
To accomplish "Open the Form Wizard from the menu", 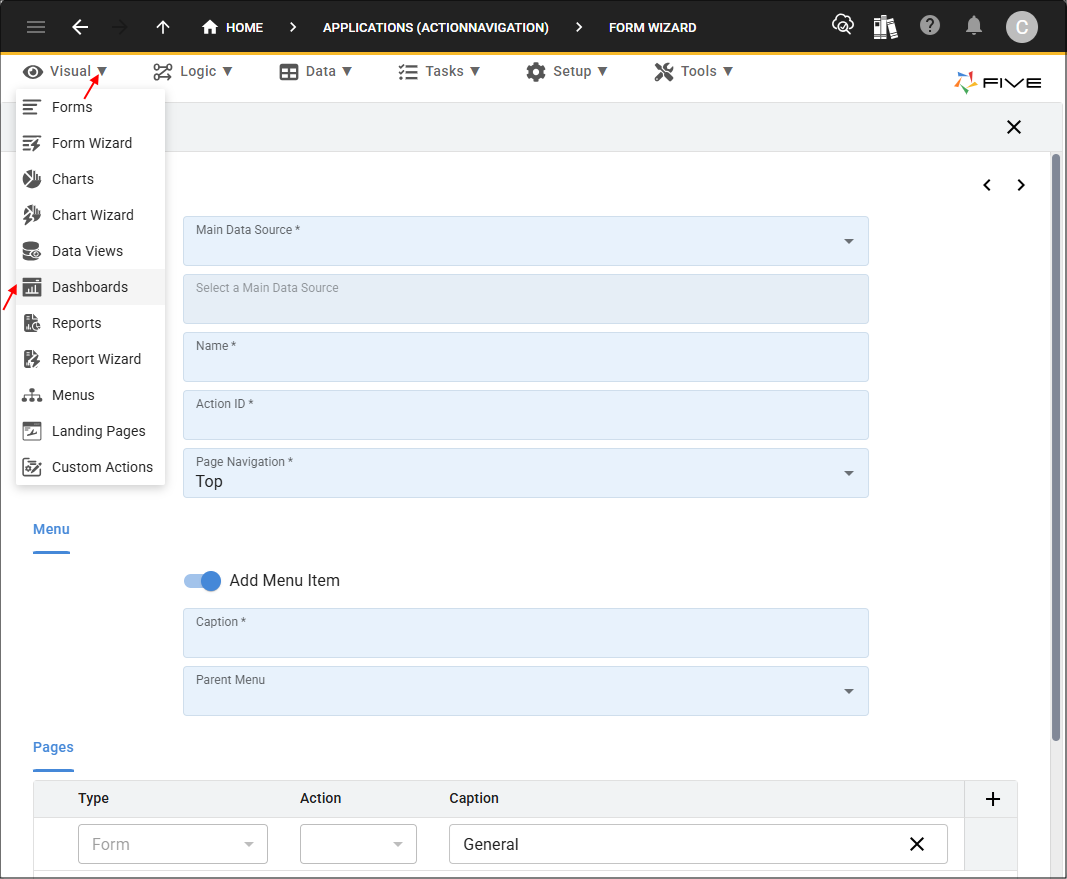I will pyautogui.click(x=91, y=143).
